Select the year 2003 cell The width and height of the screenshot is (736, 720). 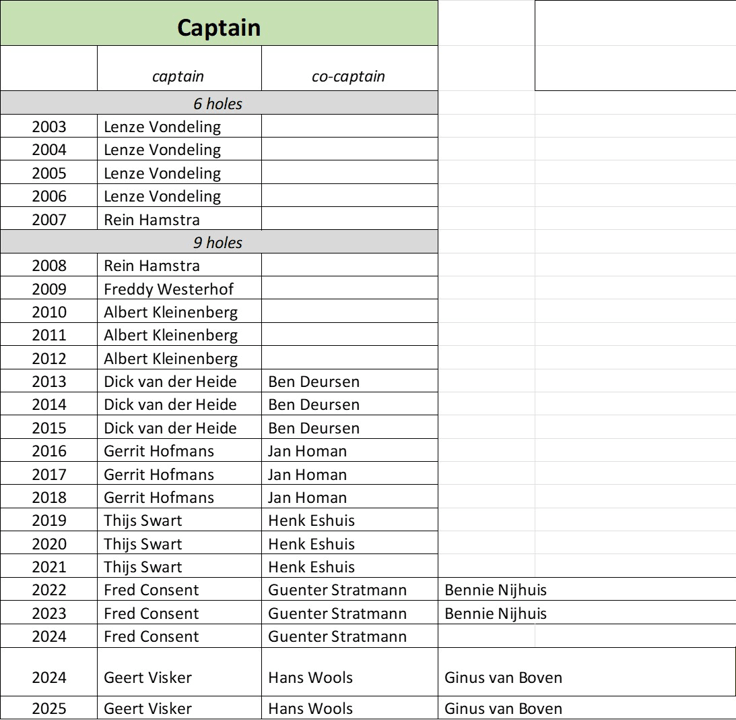coord(49,127)
